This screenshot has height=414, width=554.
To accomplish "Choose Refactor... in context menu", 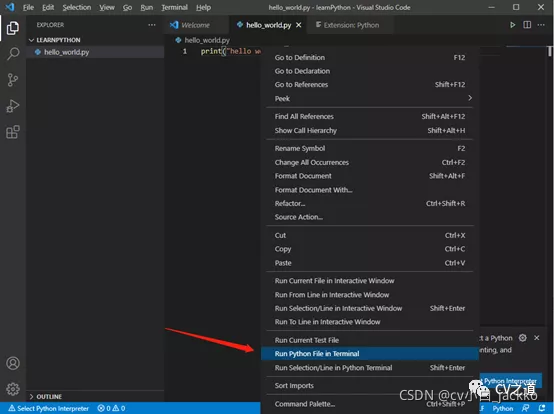I will pyautogui.click(x=370, y=203).
